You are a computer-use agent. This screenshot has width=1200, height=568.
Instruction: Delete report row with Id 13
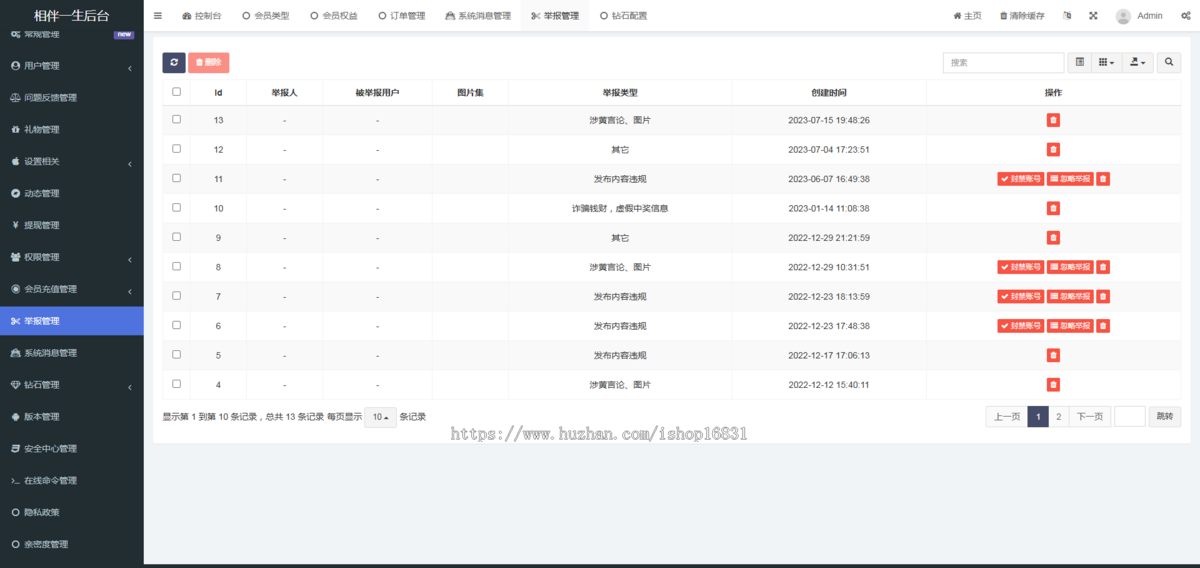pos(1053,120)
